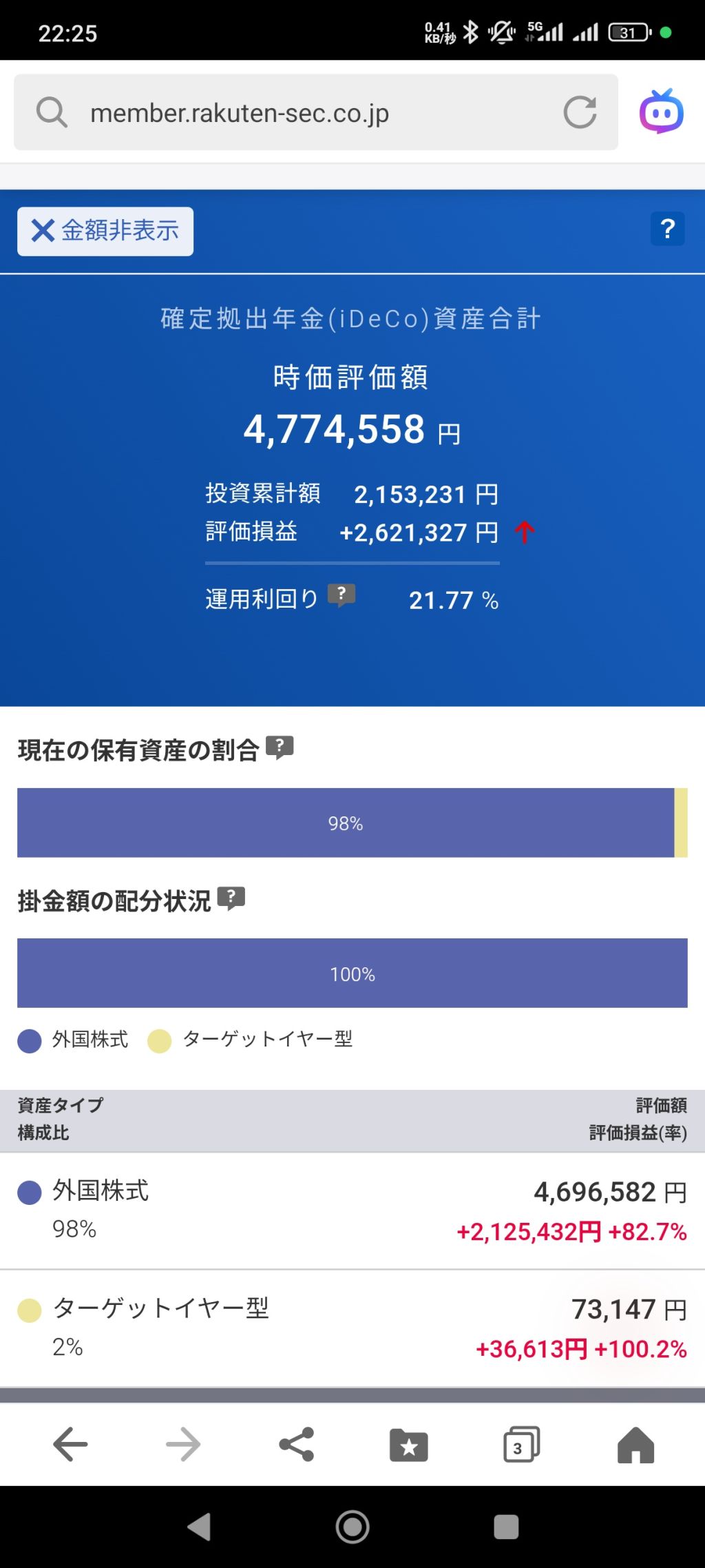This screenshot has height=1568, width=705.
Task: Open the bookmarks folder star icon
Action: pos(409,1445)
